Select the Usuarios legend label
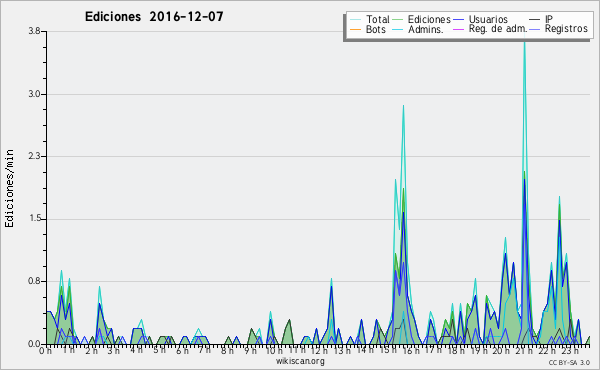The image size is (600, 370). pyautogui.click(x=488, y=19)
